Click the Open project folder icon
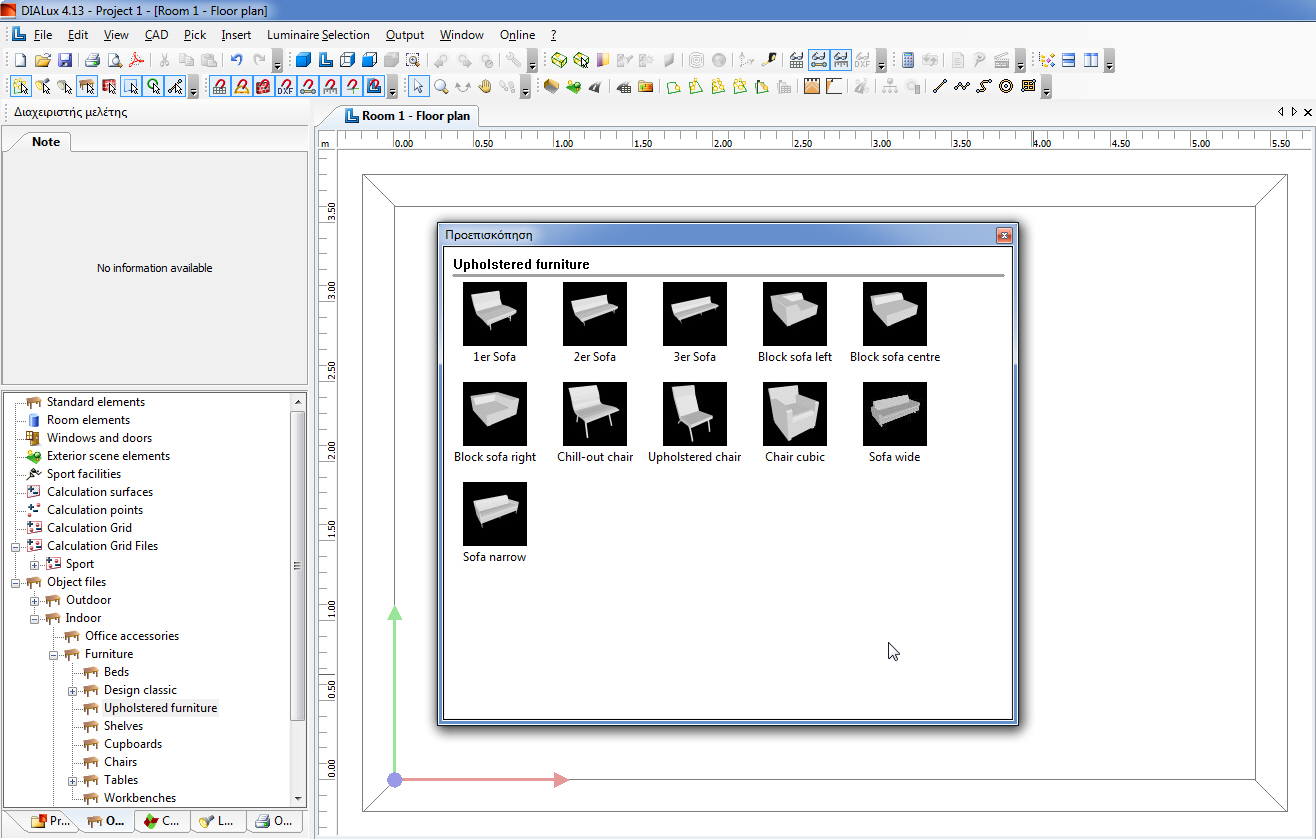The height and width of the screenshot is (839, 1316). [x=42, y=60]
